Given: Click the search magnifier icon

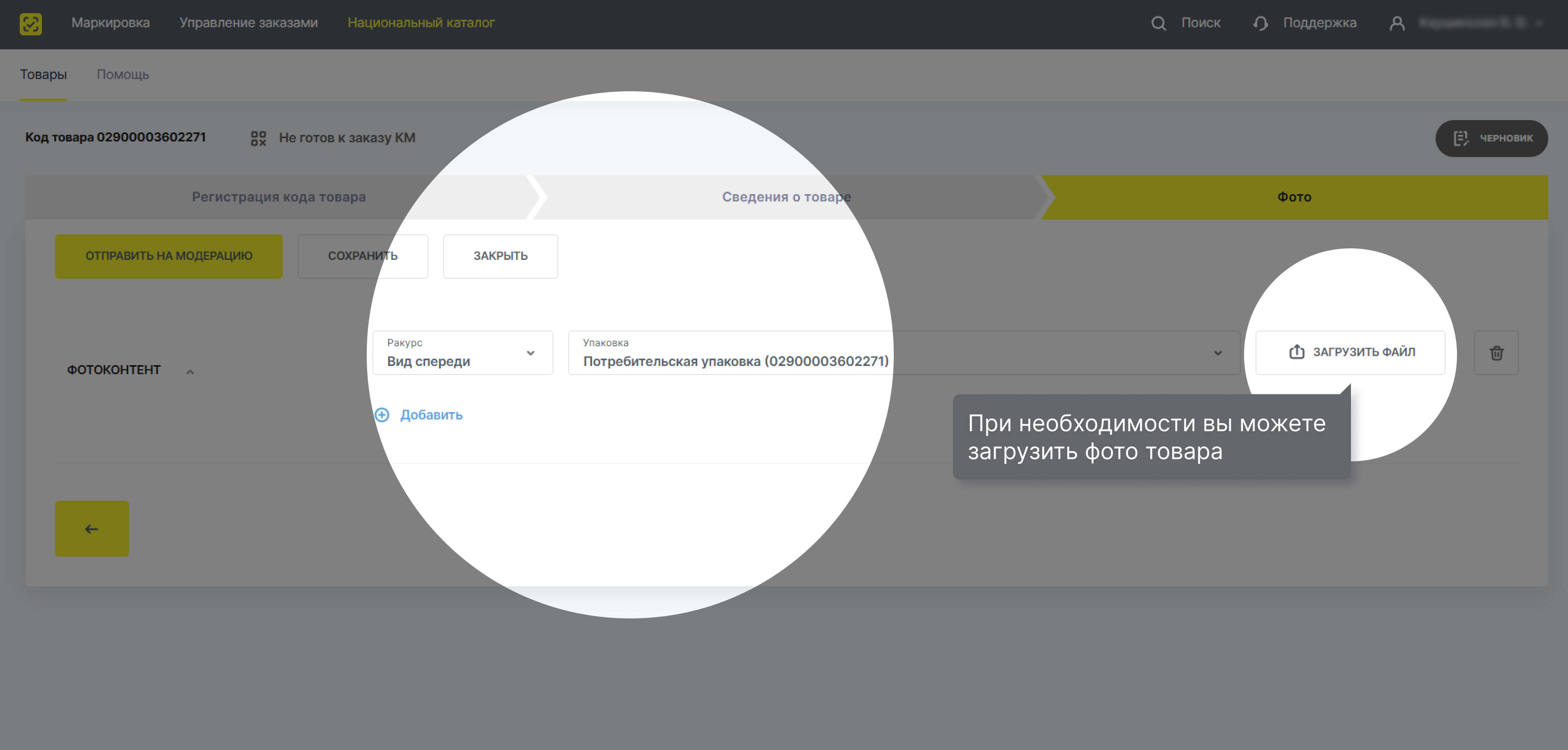Looking at the screenshot, I should (x=1159, y=24).
